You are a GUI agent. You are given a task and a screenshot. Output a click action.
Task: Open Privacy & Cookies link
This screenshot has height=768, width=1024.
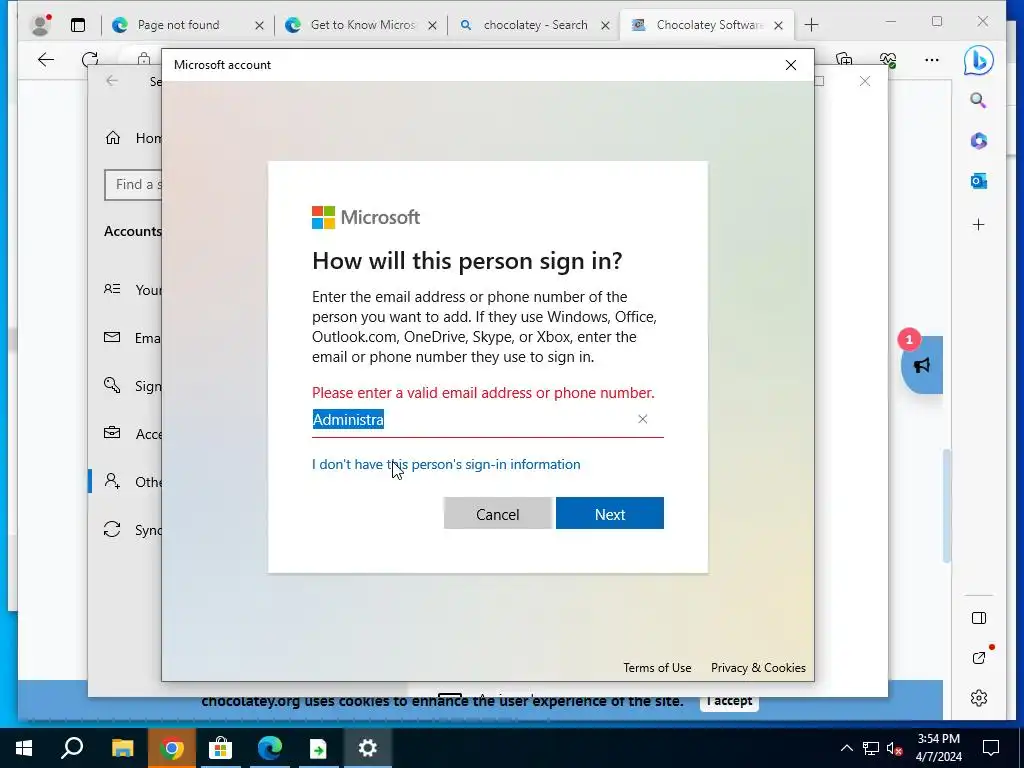758,667
